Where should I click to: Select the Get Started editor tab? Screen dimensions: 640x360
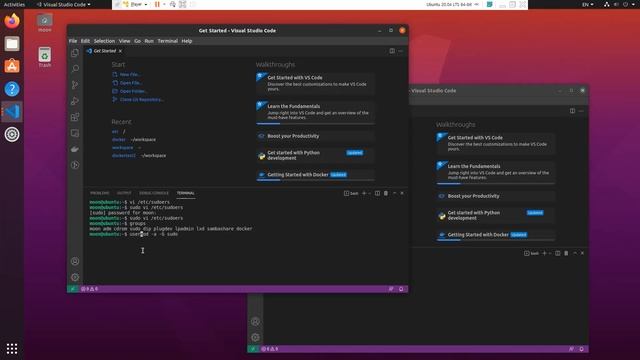coord(104,51)
